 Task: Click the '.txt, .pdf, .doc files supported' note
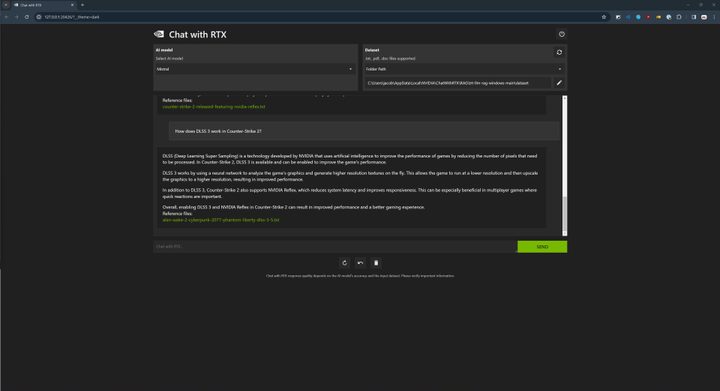coord(390,59)
